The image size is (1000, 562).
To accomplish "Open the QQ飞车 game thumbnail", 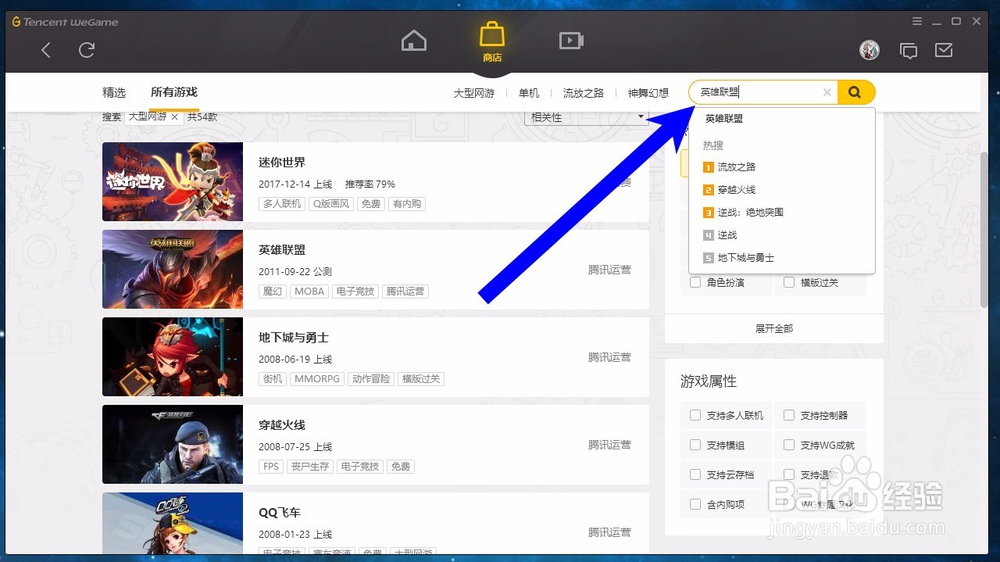I will pos(172,523).
